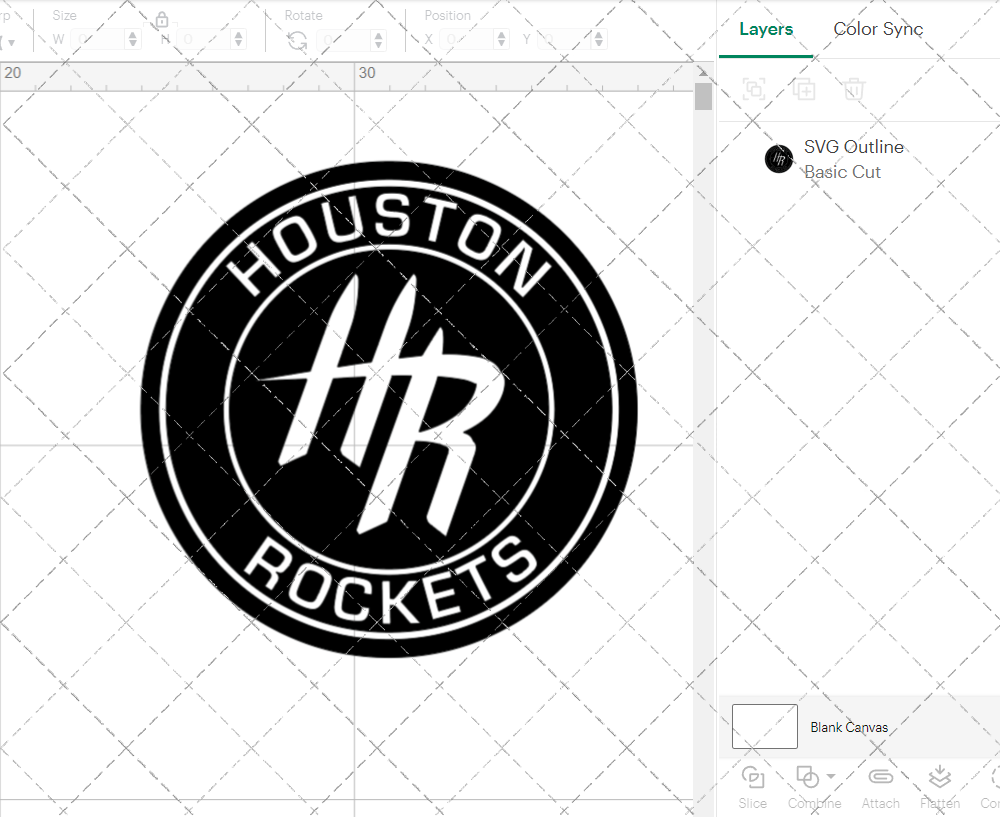Viewport: 1000px width, 817px height.
Task: Click the Blank Canvas white color swatch
Action: coord(764,727)
